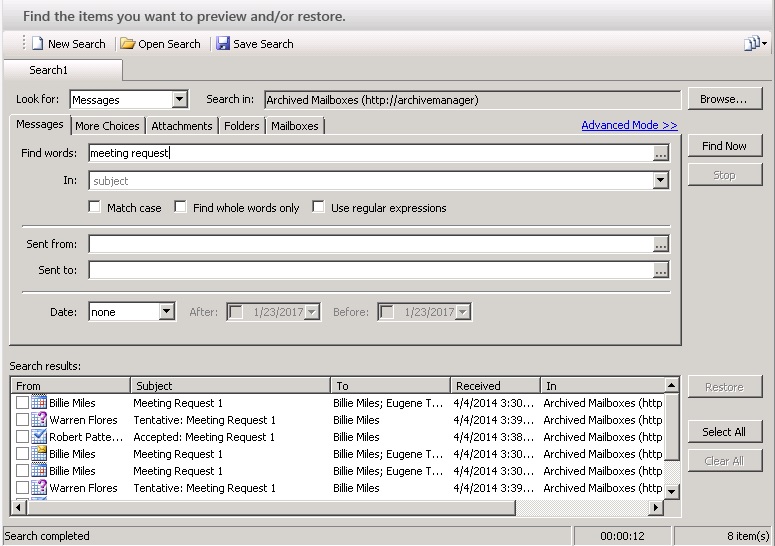Viewport: 775px width, 546px height.
Task: Open the In subject dropdown
Action: (660, 181)
